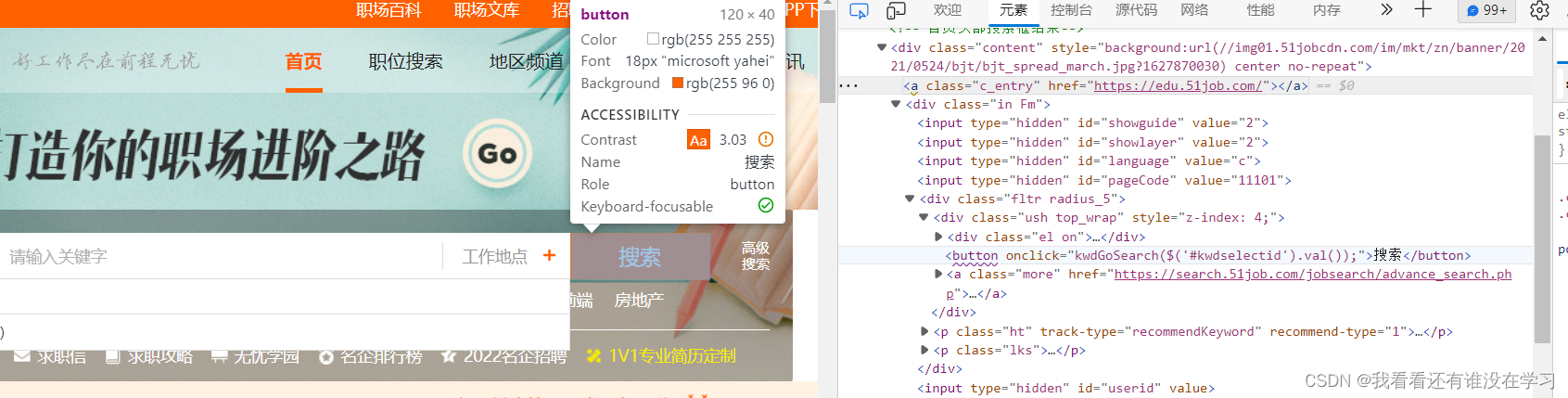The image size is (1568, 398).
Task: Open DevTools settings gear
Action: point(1539,10)
